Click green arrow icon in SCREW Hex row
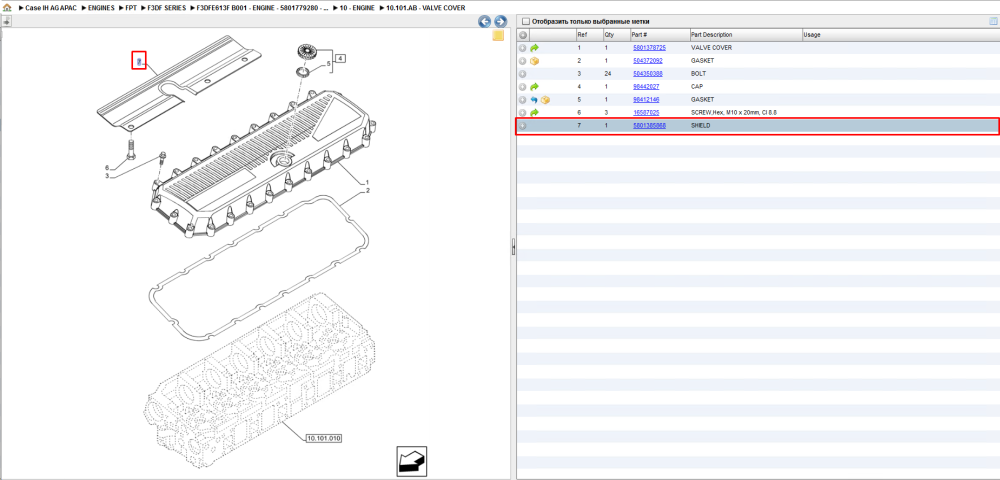 pos(534,113)
